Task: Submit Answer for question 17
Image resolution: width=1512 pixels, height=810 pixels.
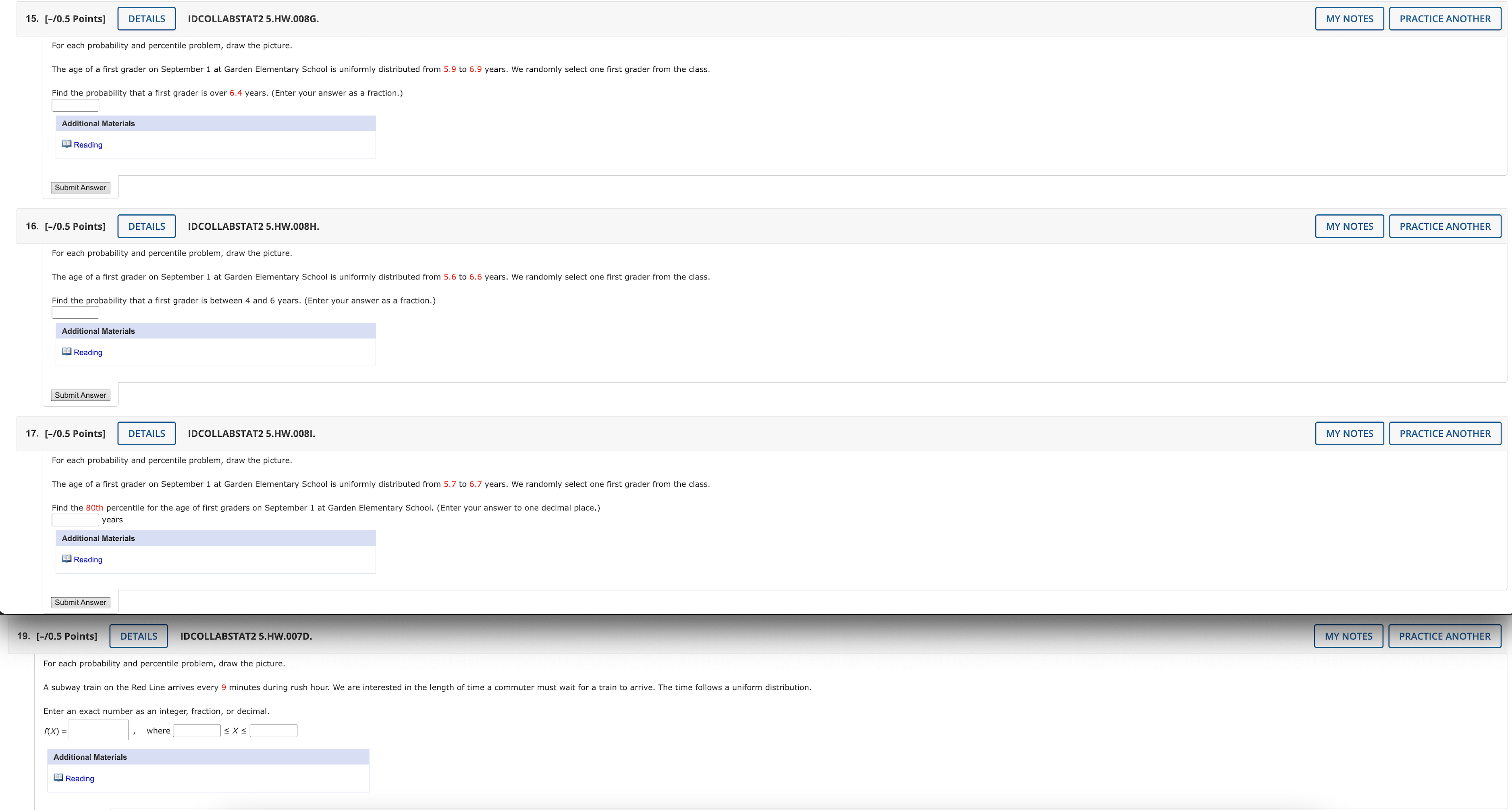Action: point(81,603)
